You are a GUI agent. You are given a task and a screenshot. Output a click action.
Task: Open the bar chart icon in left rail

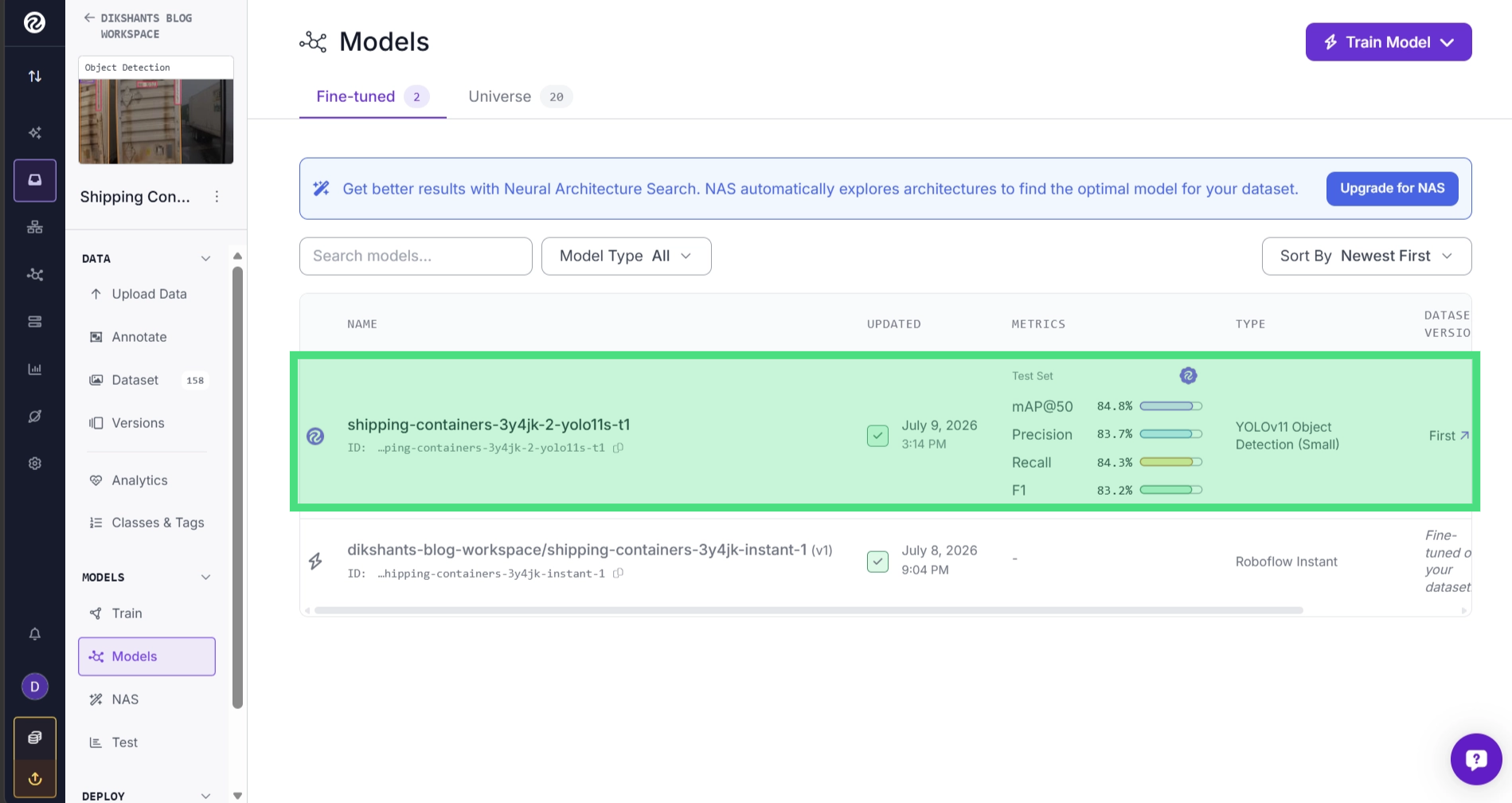(x=35, y=369)
